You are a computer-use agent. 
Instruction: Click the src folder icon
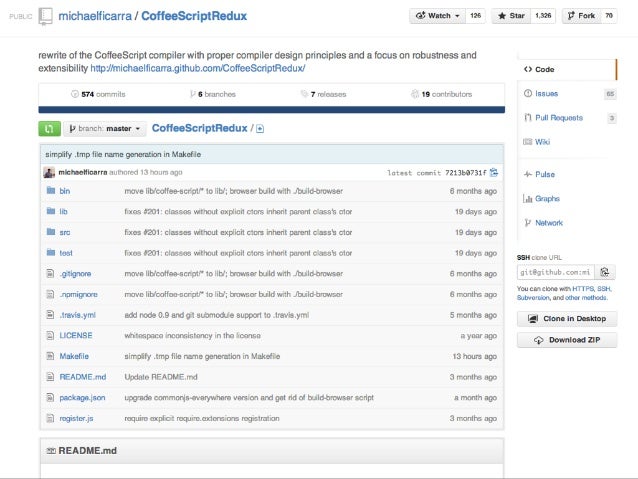51,232
